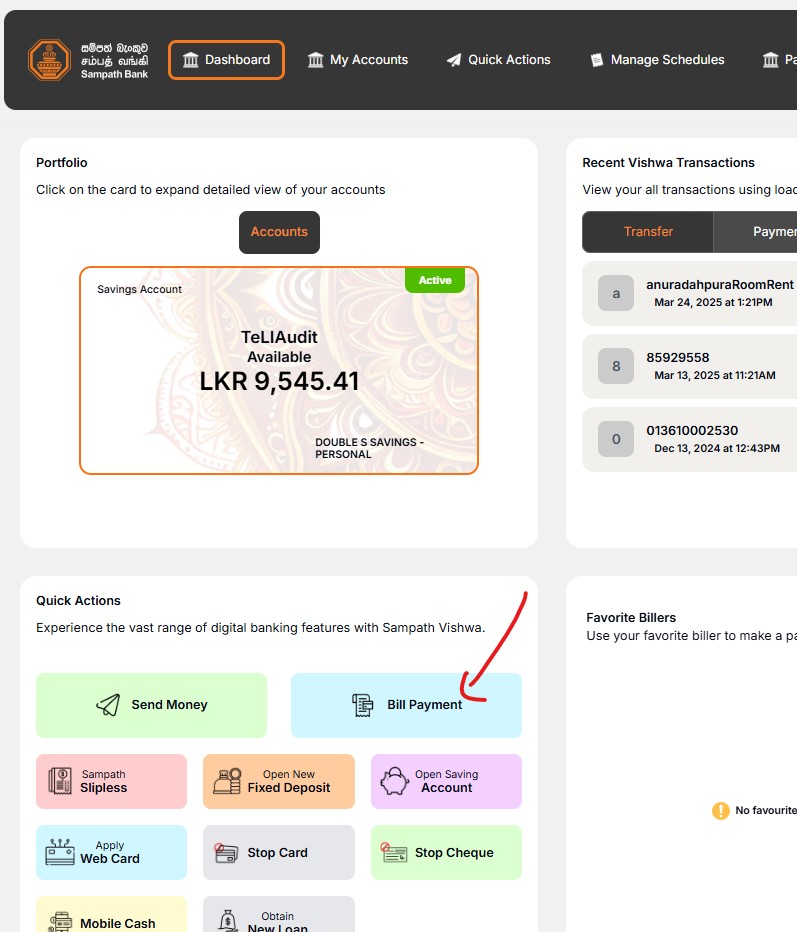797x932 pixels.
Task: Open Manage Schedules in the navigation bar
Action: tap(656, 60)
